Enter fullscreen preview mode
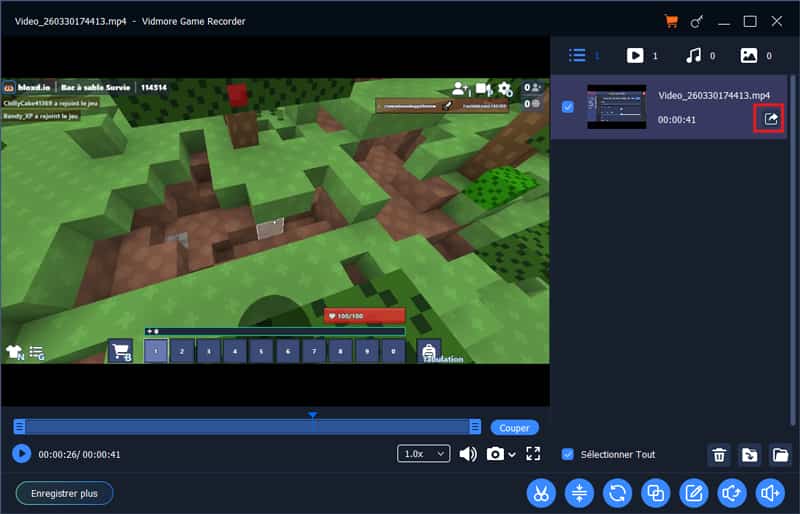 pyautogui.click(x=533, y=453)
